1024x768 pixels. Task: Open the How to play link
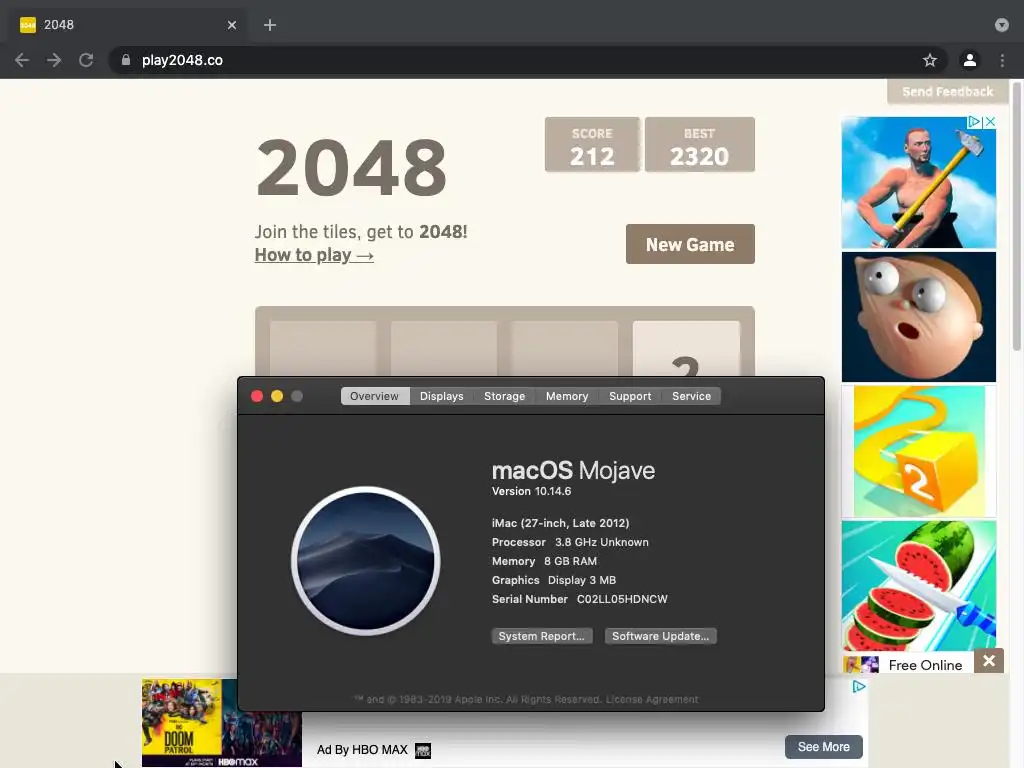314,255
